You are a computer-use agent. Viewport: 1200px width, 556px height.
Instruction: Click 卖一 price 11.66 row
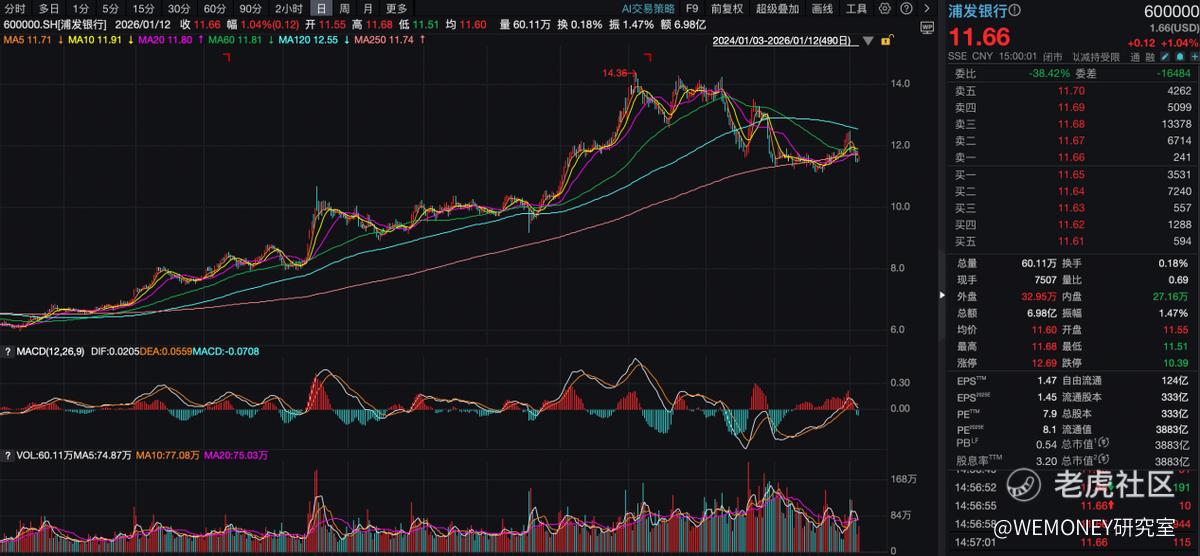[x=1072, y=157]
